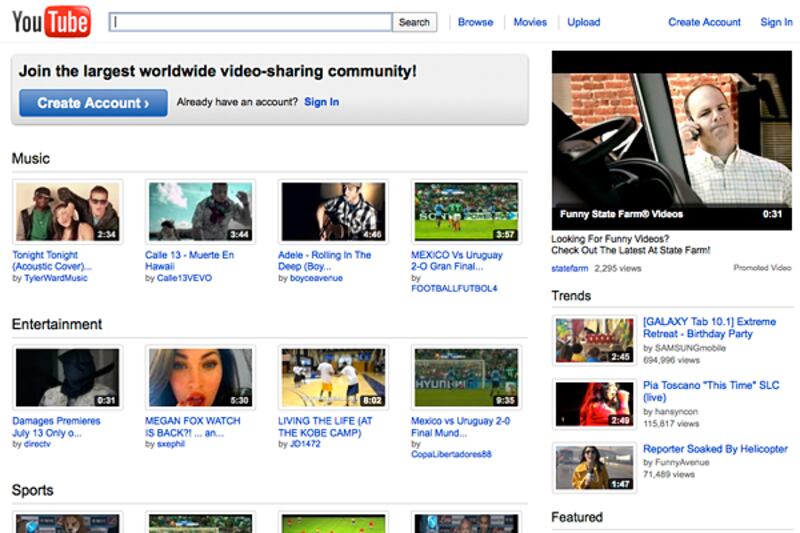The image size is (800, 533).
Task: Open MEXICO Vs Uruguay Gran Final thumbnail
Action: [x=466, y=212]
